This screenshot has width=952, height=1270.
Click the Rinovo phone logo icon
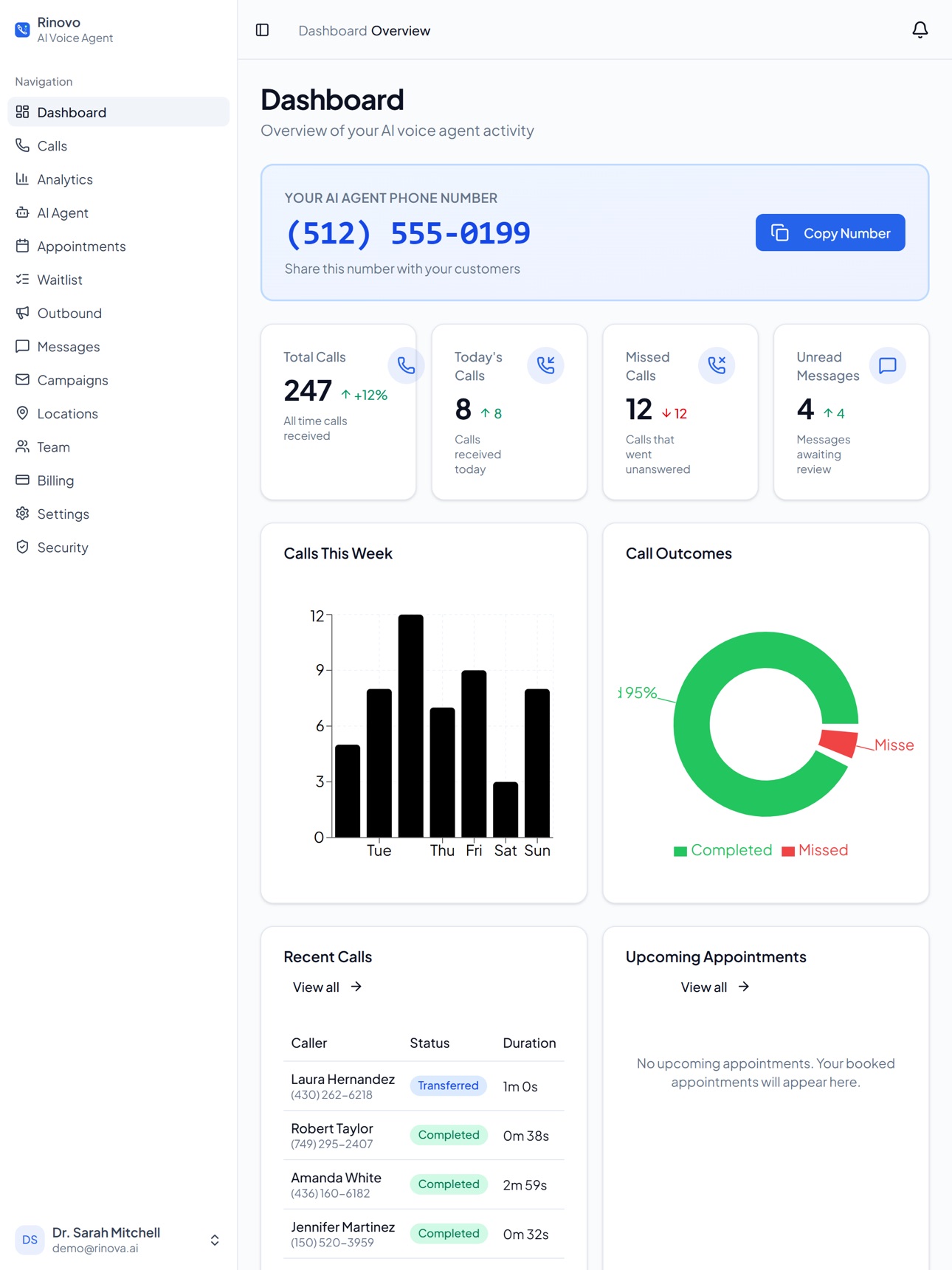click(x=22, y=30)
